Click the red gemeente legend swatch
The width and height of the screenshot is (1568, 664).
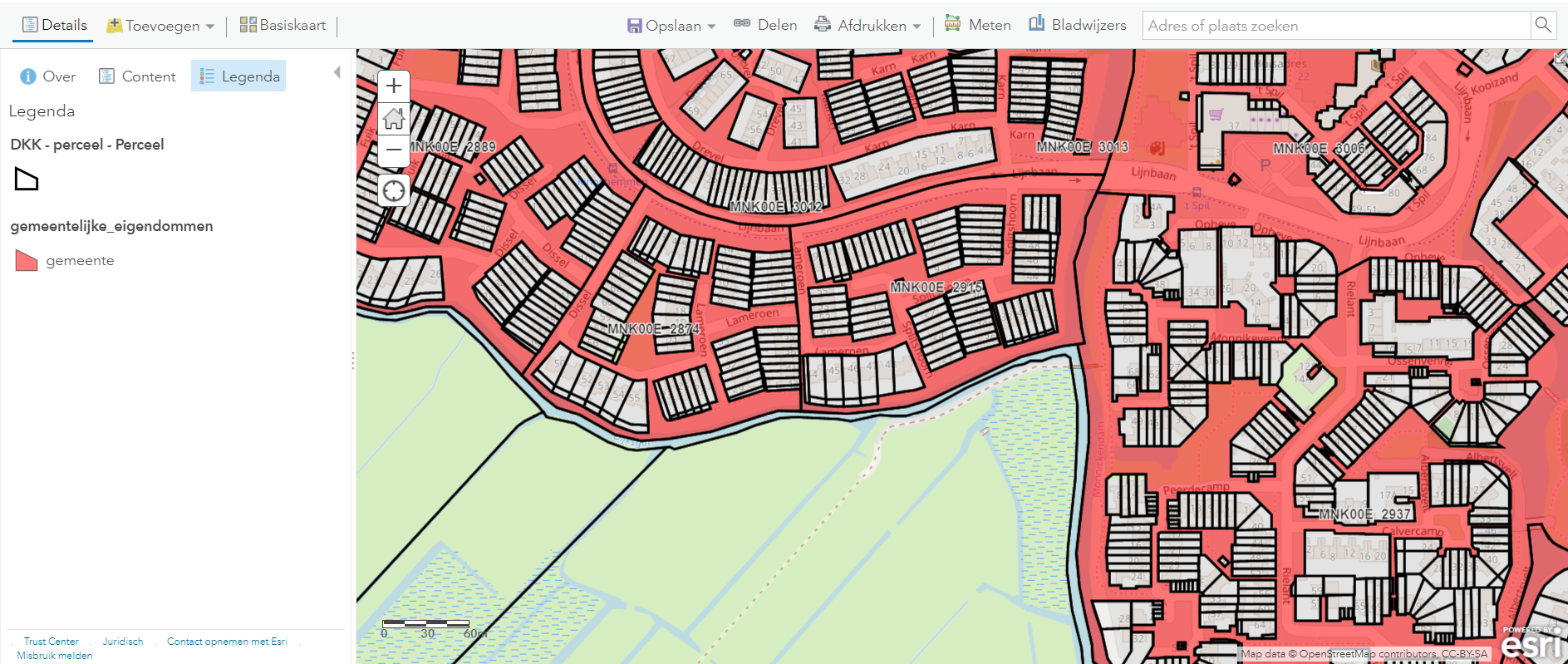click(27, 260)
